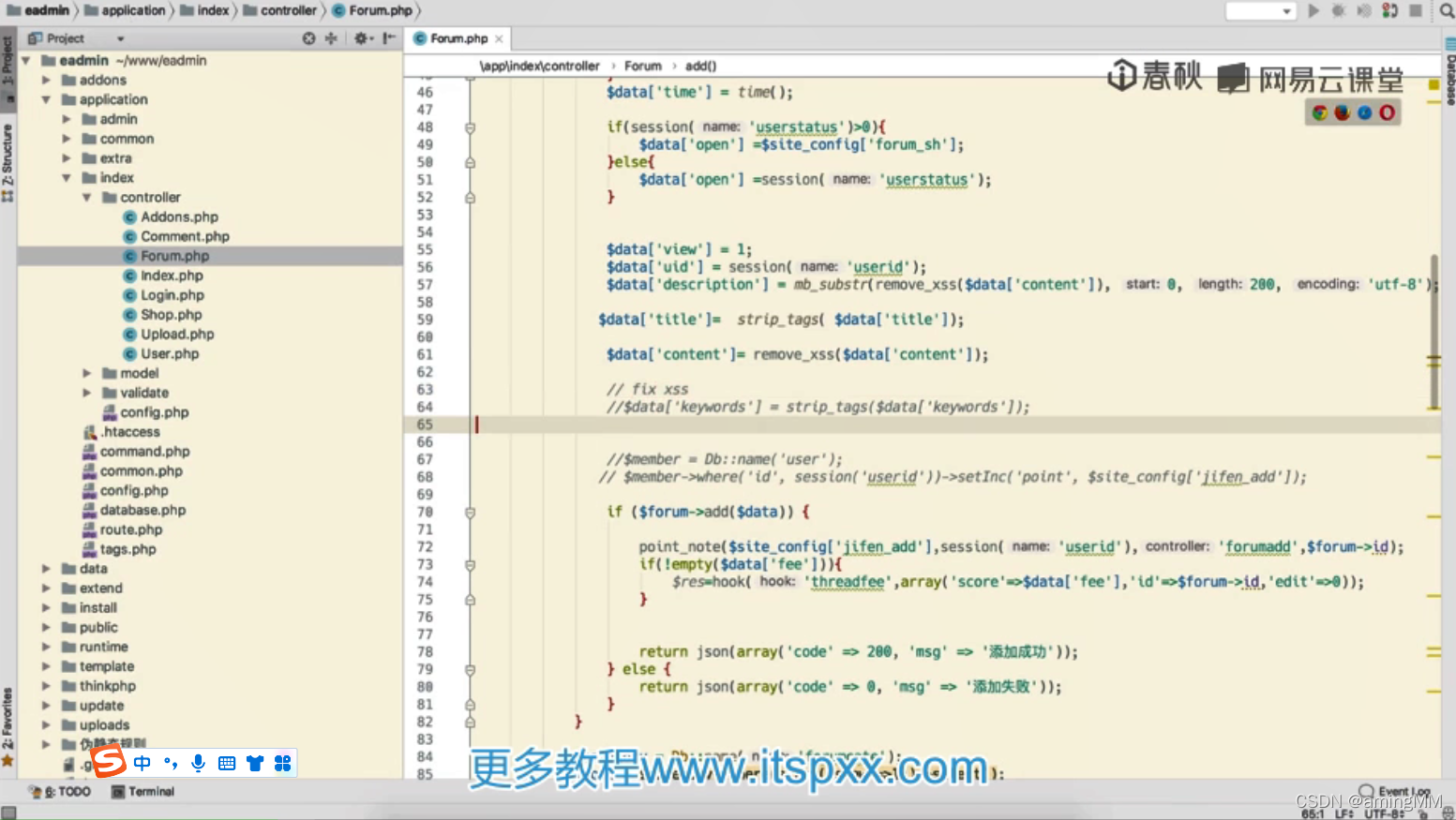
Task: Collapse the controller folder arrow
Action: click(x=86, y=198)
